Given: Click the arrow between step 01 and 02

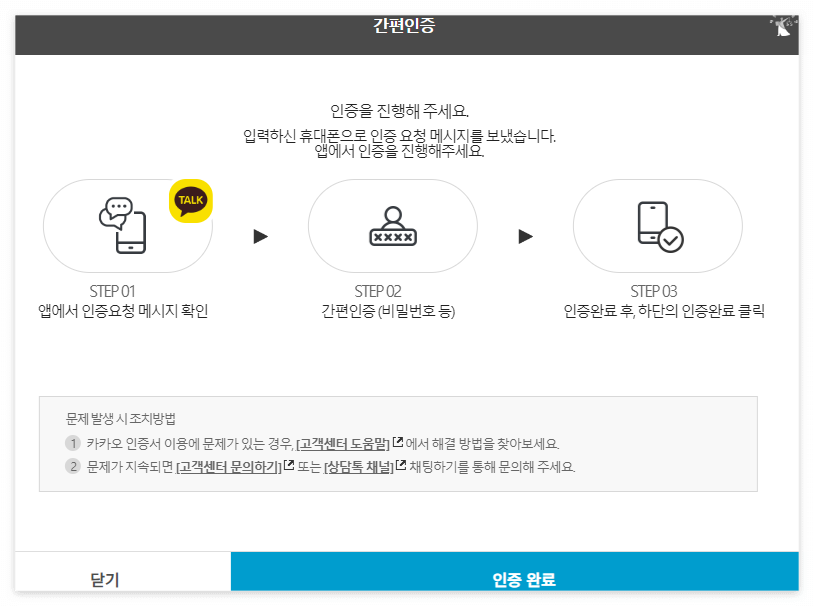Looking at the screenshot, I should coord(261,237).
